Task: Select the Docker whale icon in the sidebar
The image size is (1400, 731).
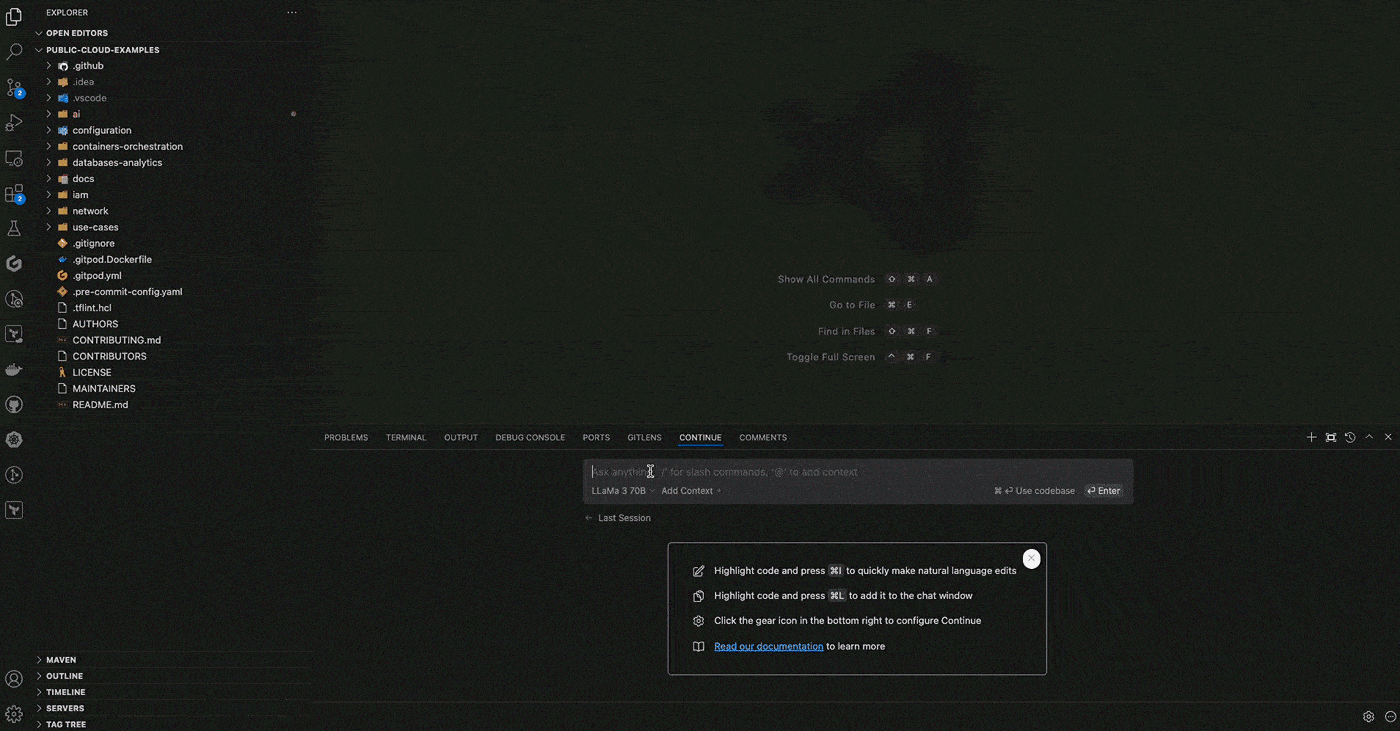Action: (x=14, y=368)
